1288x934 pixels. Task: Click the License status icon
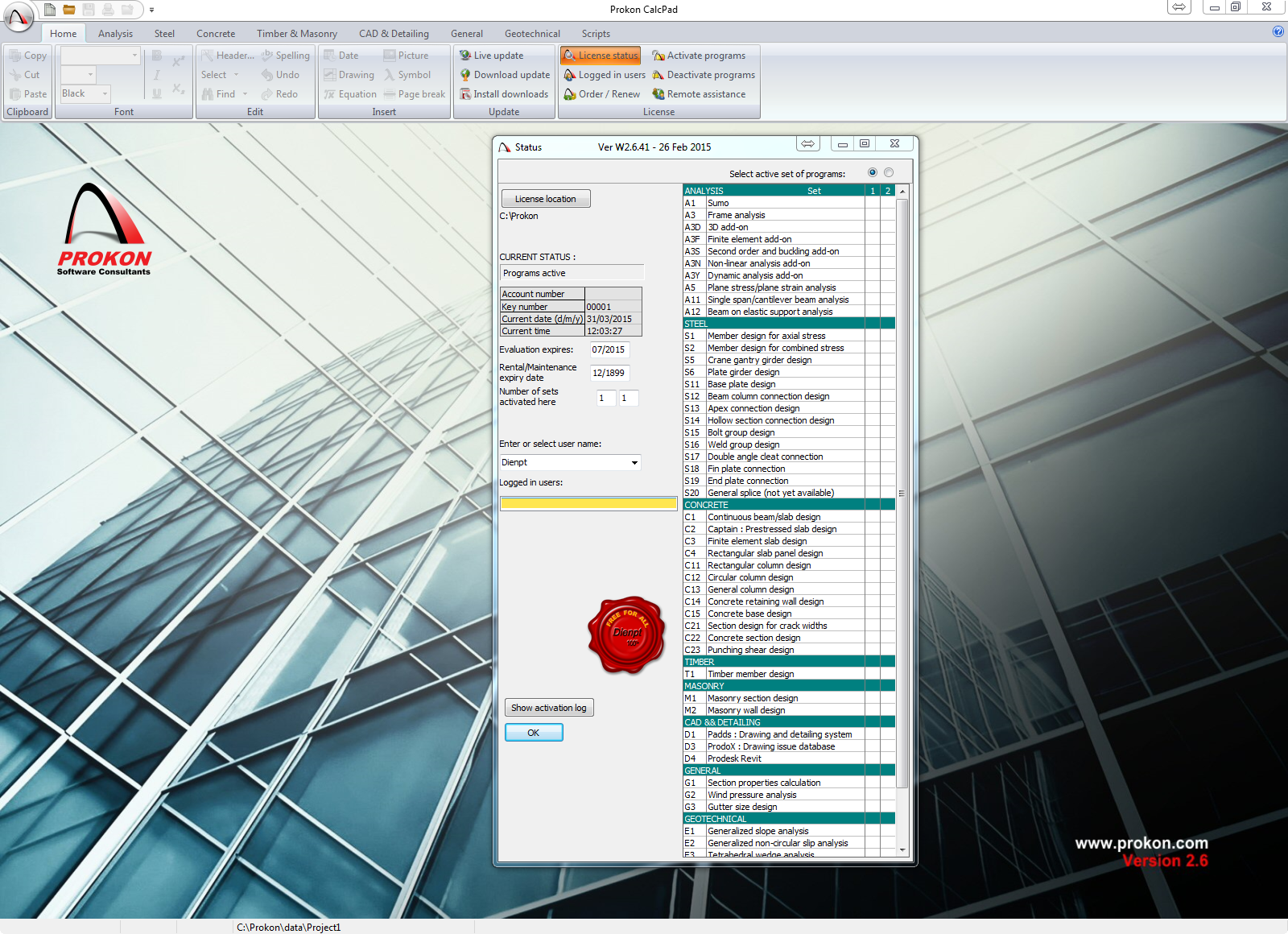tap(570, 56)
